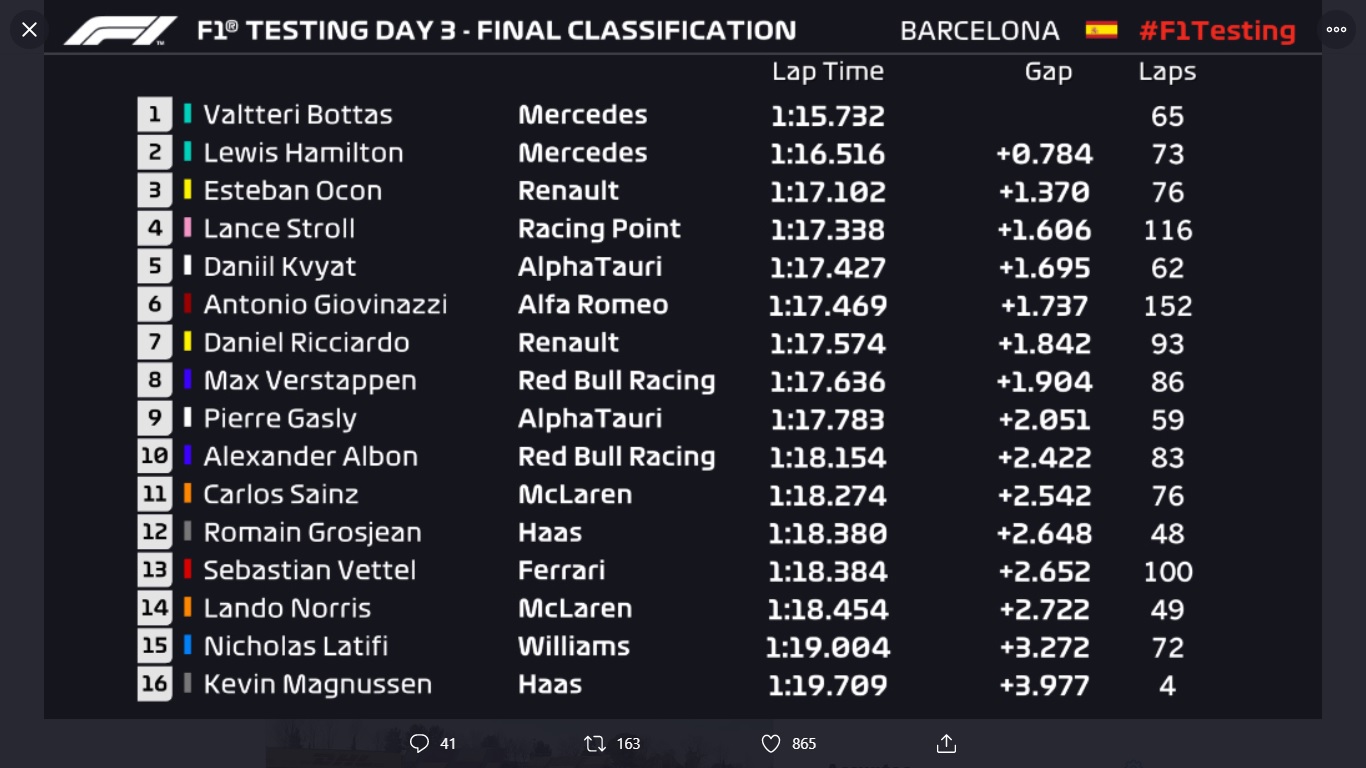Close the image viewer with X button
This screenshot has width=1366, height=768.
29,30
